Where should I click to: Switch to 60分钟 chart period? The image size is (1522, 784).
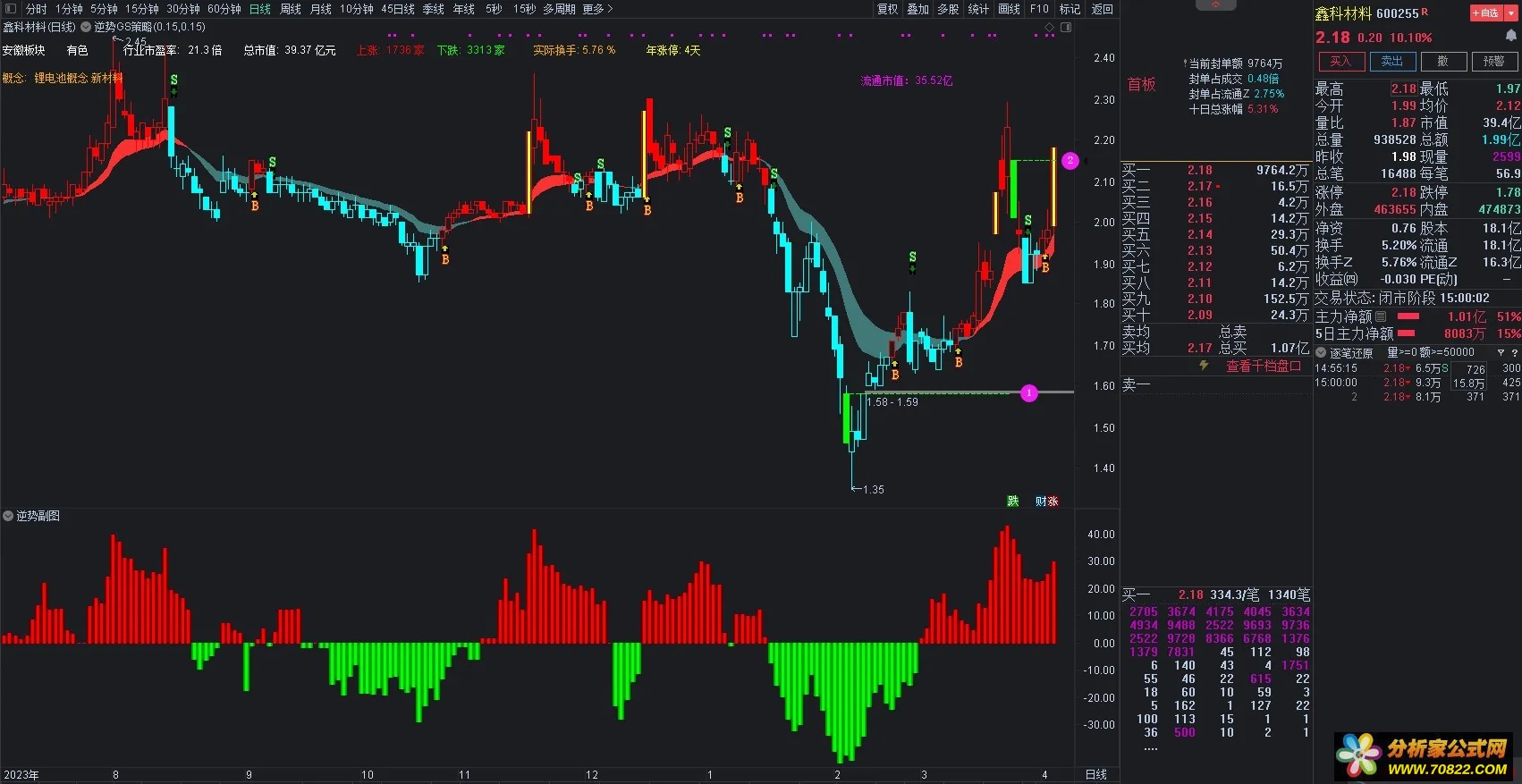[224, 9]
